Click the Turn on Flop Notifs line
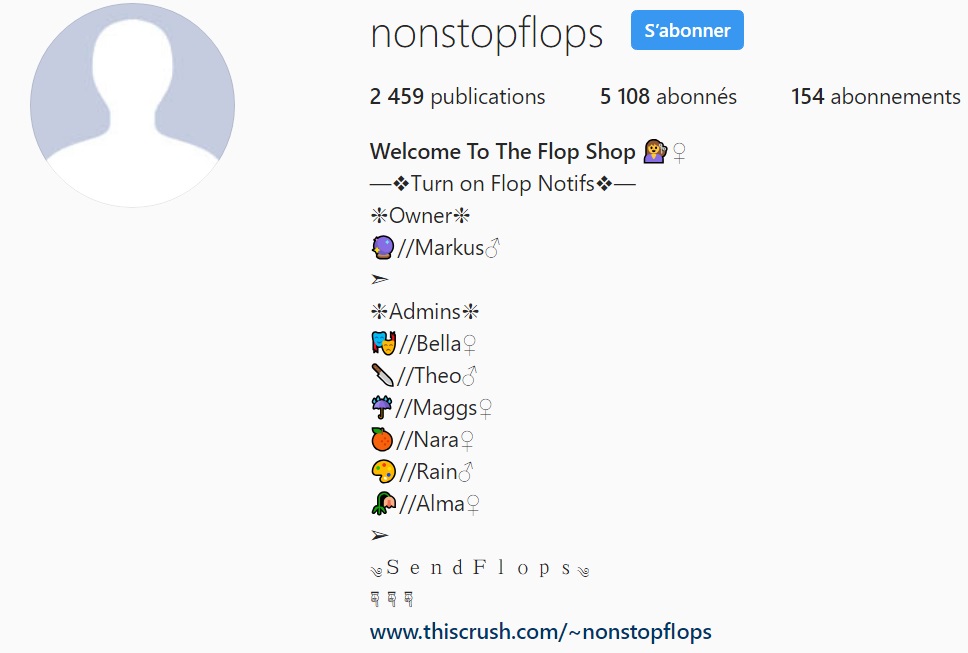968x653 pixels. [x=503, y=184]
